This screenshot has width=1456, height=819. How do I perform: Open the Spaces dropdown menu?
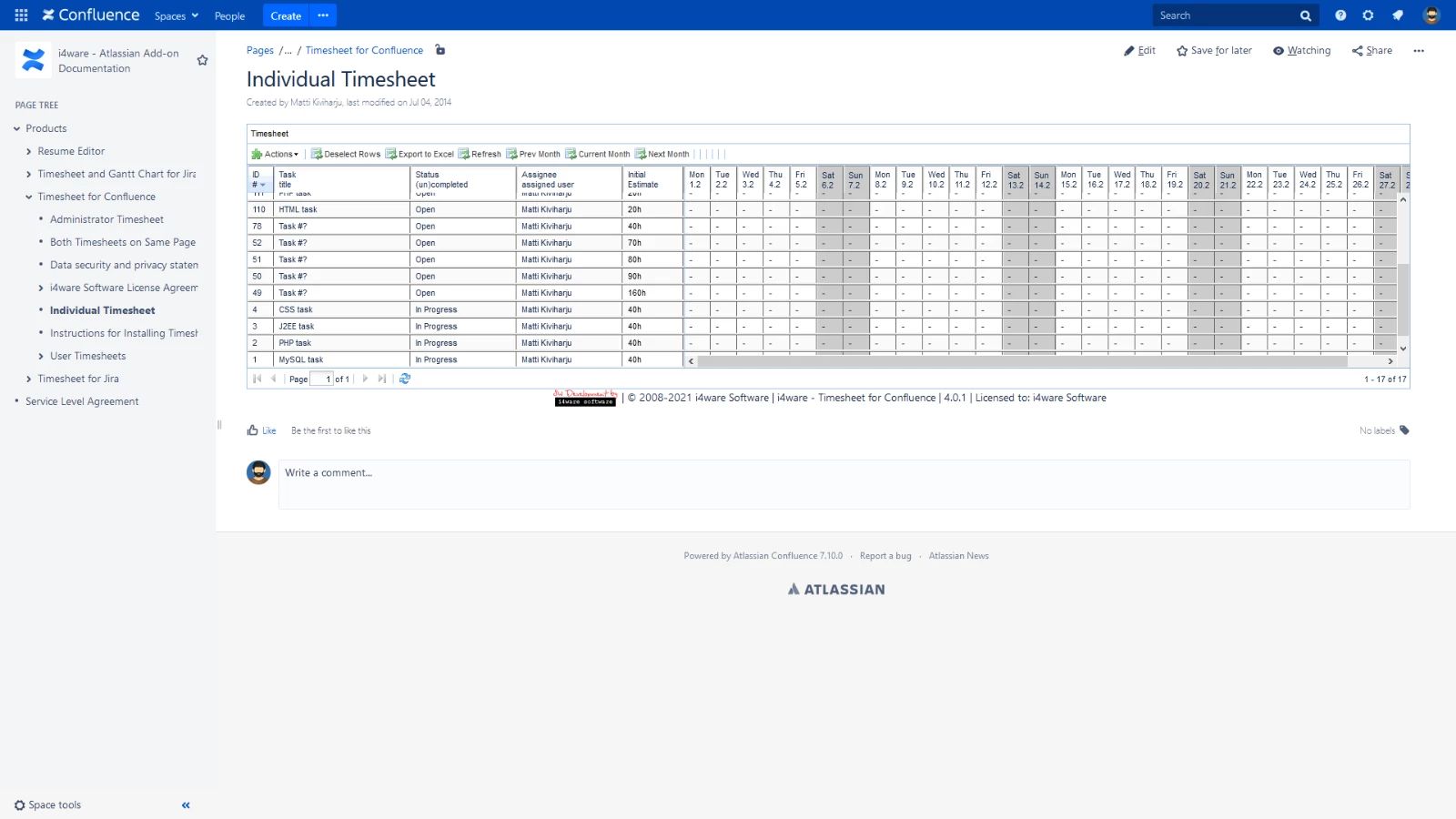click(177, 16)
